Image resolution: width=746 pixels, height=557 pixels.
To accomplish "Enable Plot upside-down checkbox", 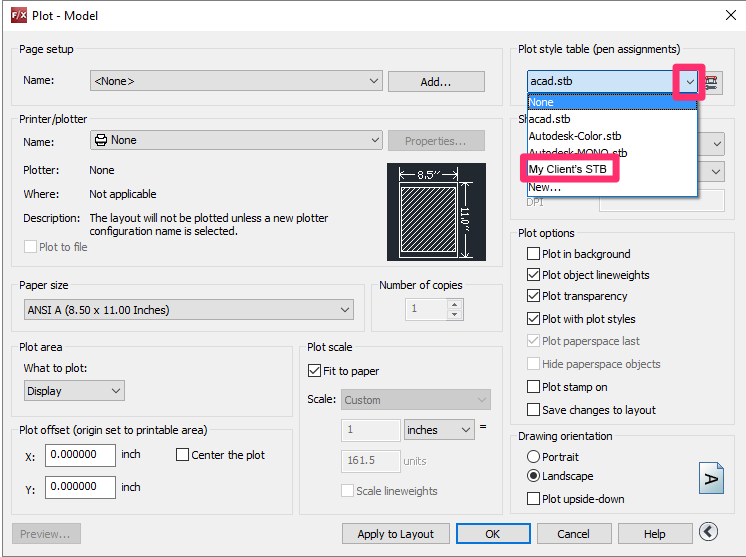I will point(533,498).
